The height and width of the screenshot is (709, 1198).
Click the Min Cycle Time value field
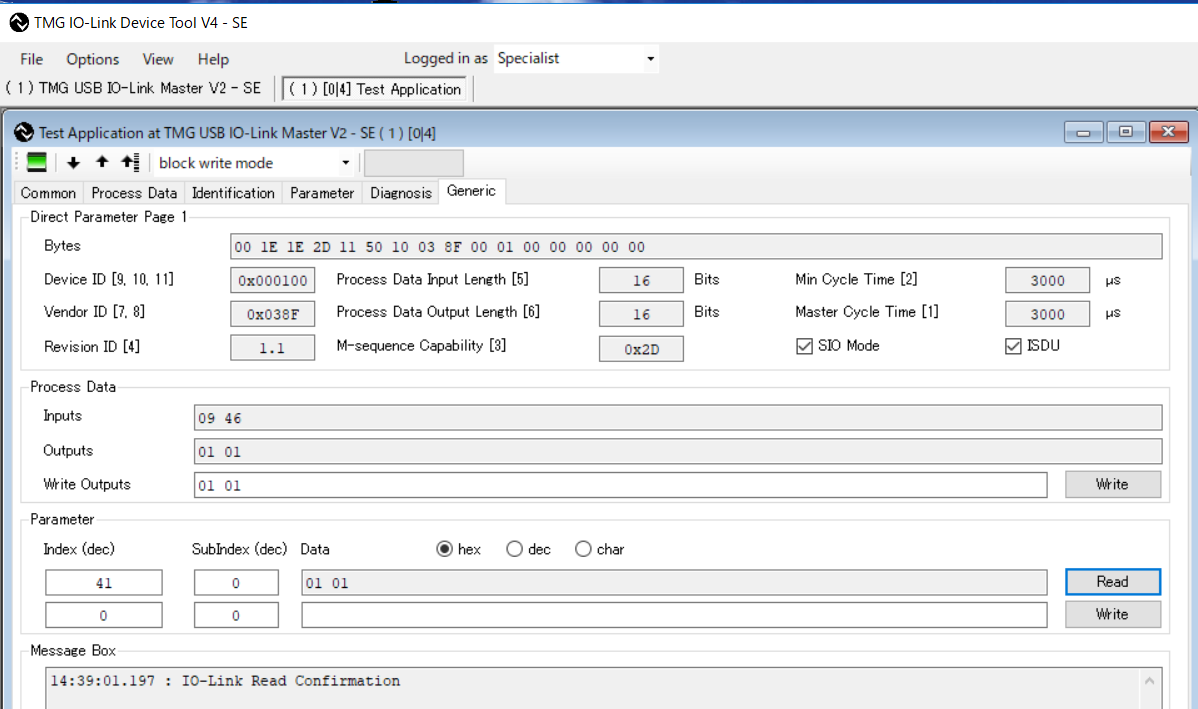(1047, 280)
